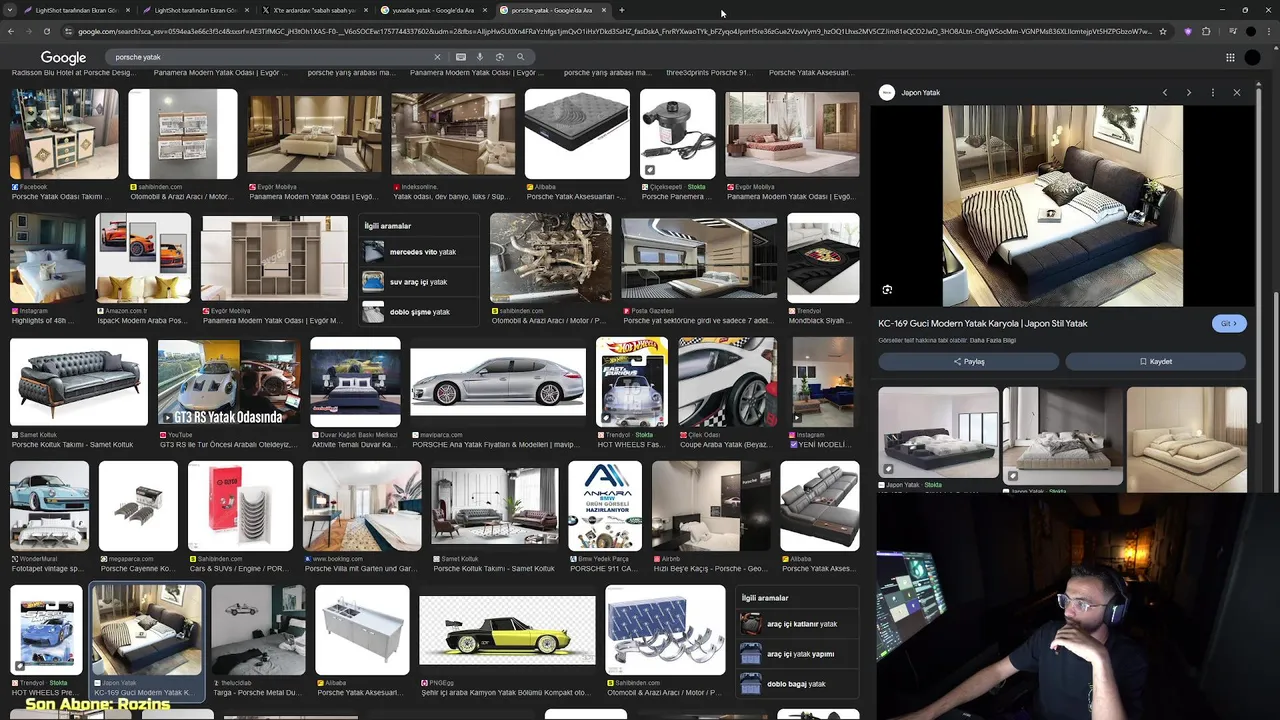Viewport: 1280px width, 720px height.
Task: Open Amazon IspacK Modern Araba poster image
Action: pyautogui.click(x=143, y=258)
